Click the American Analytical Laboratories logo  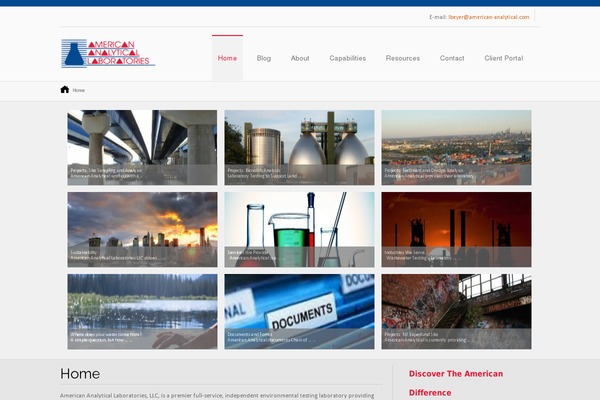click(x=108, y=53)
